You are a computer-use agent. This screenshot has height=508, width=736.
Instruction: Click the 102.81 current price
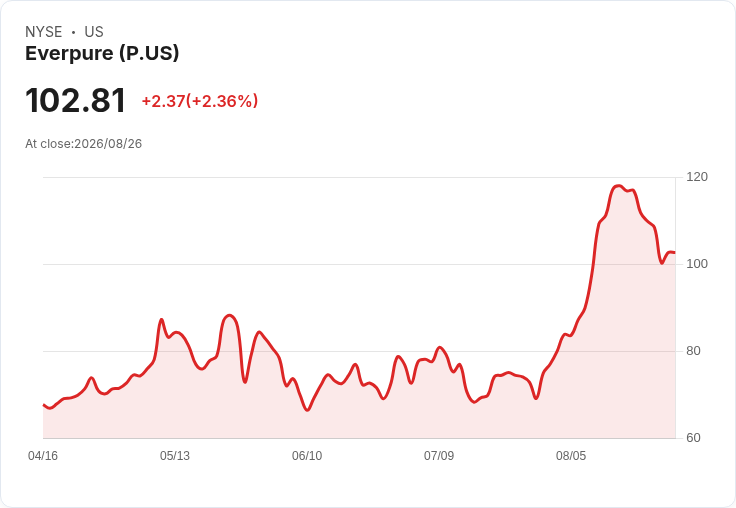(x=76, y=100)
